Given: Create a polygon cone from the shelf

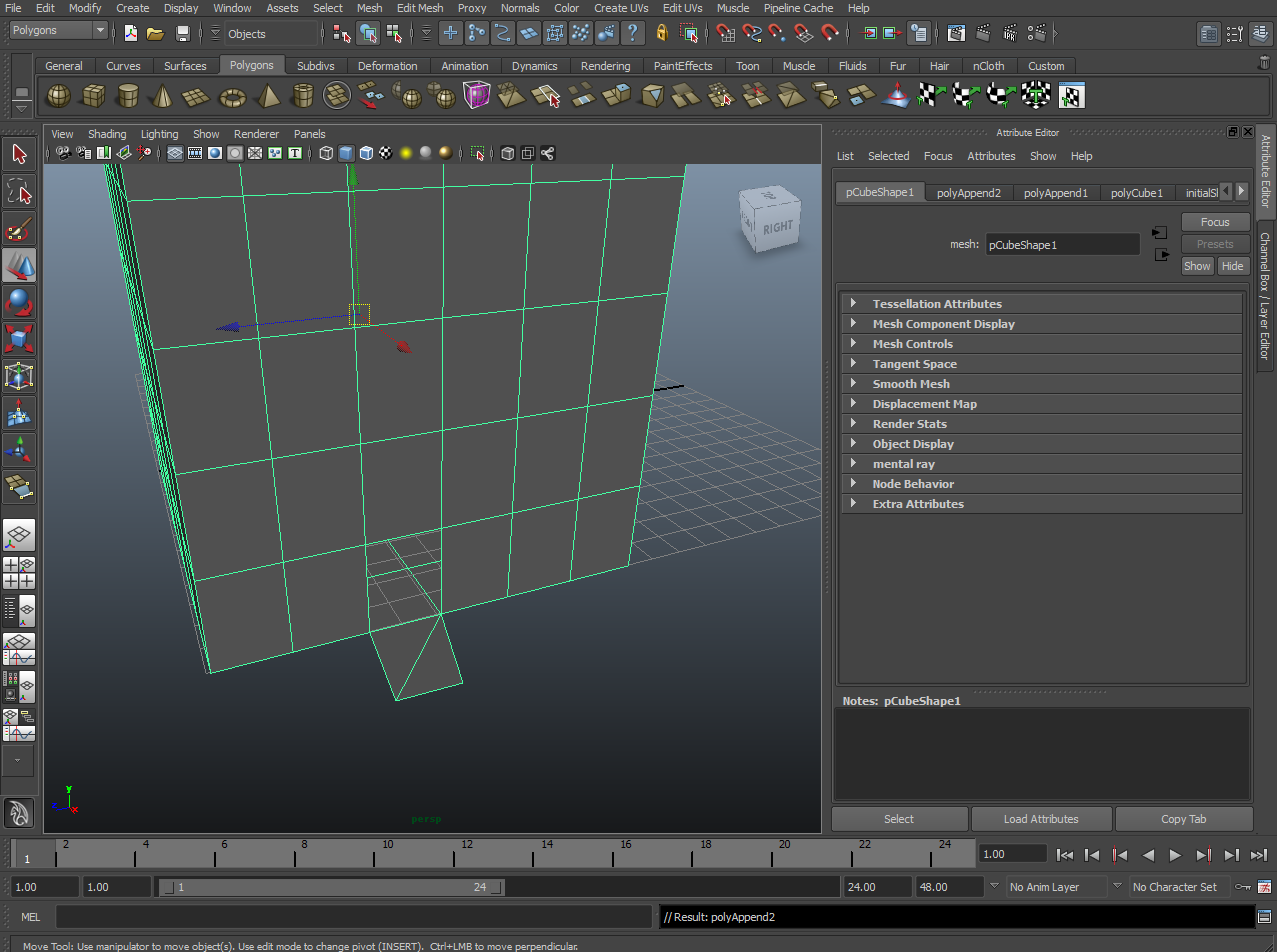Looking at the screenshot, I should (163, 96).
